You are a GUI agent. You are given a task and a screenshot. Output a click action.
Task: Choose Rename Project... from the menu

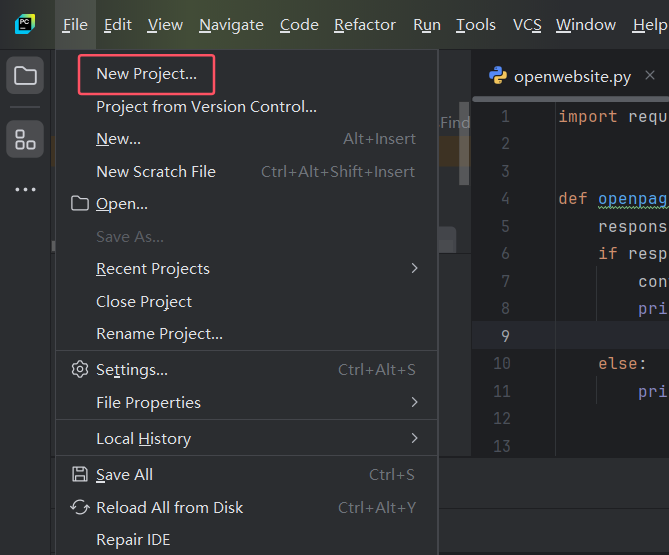click(x=159, y=334)
